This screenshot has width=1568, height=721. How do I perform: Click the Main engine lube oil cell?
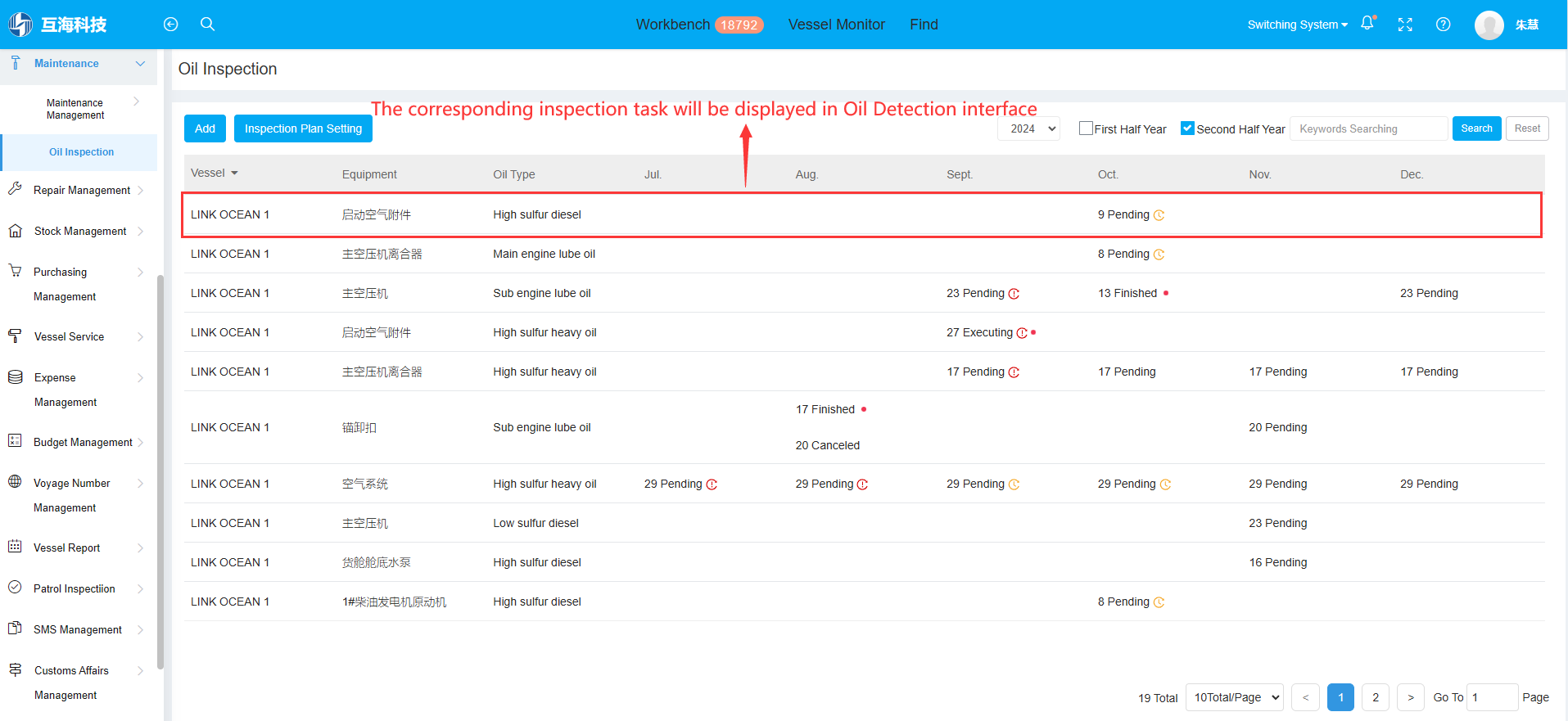click(x=544, y=254)
